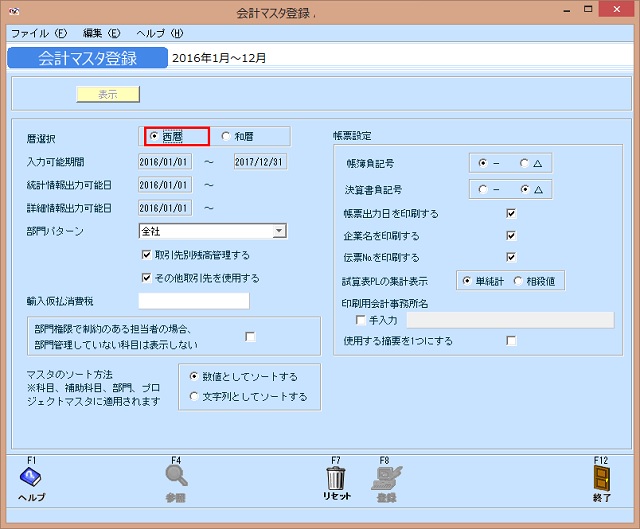Click the 会計マスタ登録 blue header label
Screen dimensions: 640x529
click(x=87, y=58)
